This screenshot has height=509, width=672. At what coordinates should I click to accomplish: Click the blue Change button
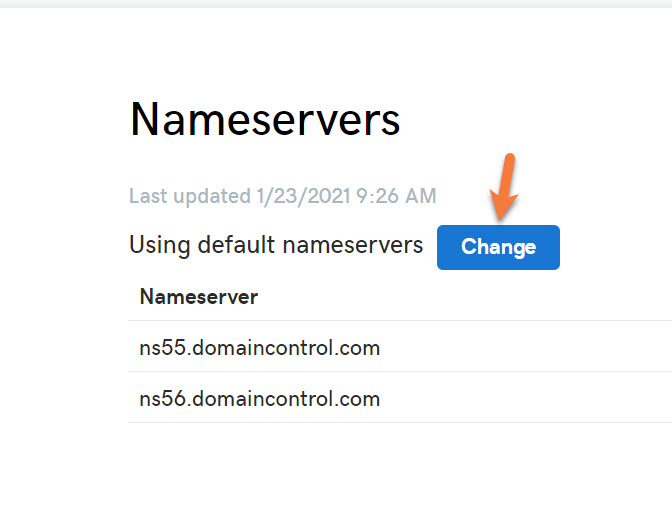(x=498, y=247)
